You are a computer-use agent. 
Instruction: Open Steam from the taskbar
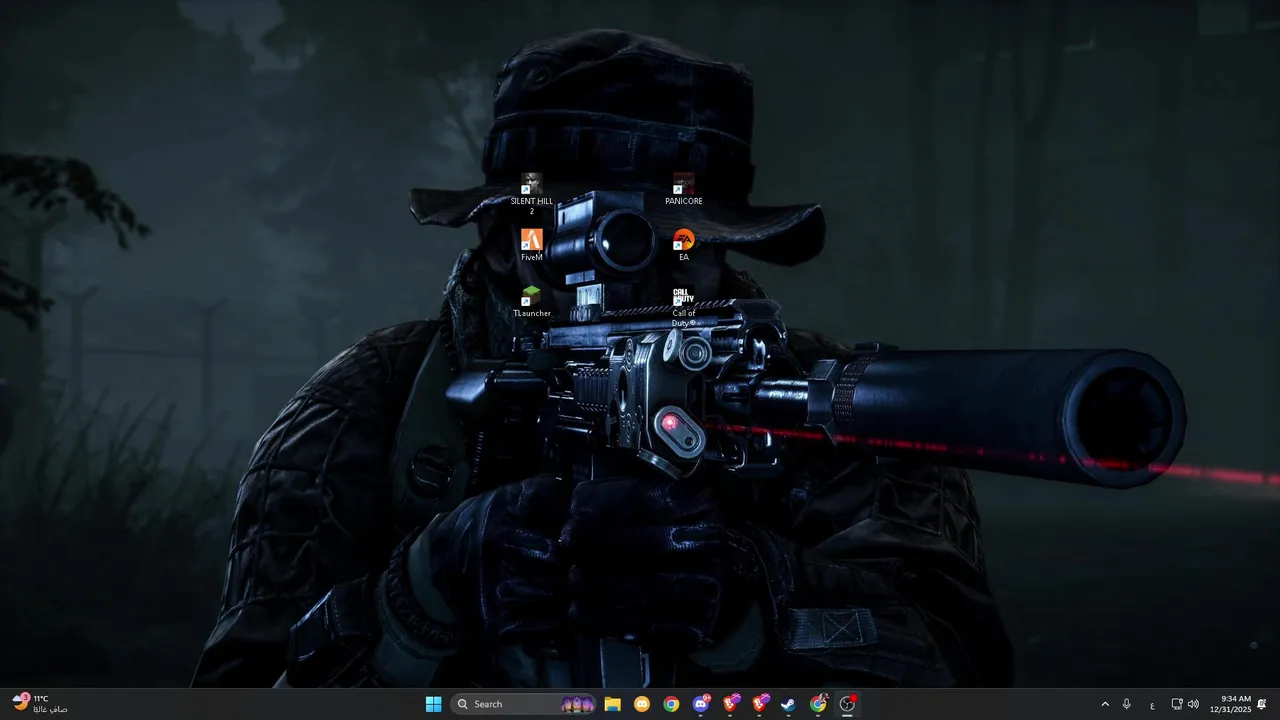tap(788, 704)
